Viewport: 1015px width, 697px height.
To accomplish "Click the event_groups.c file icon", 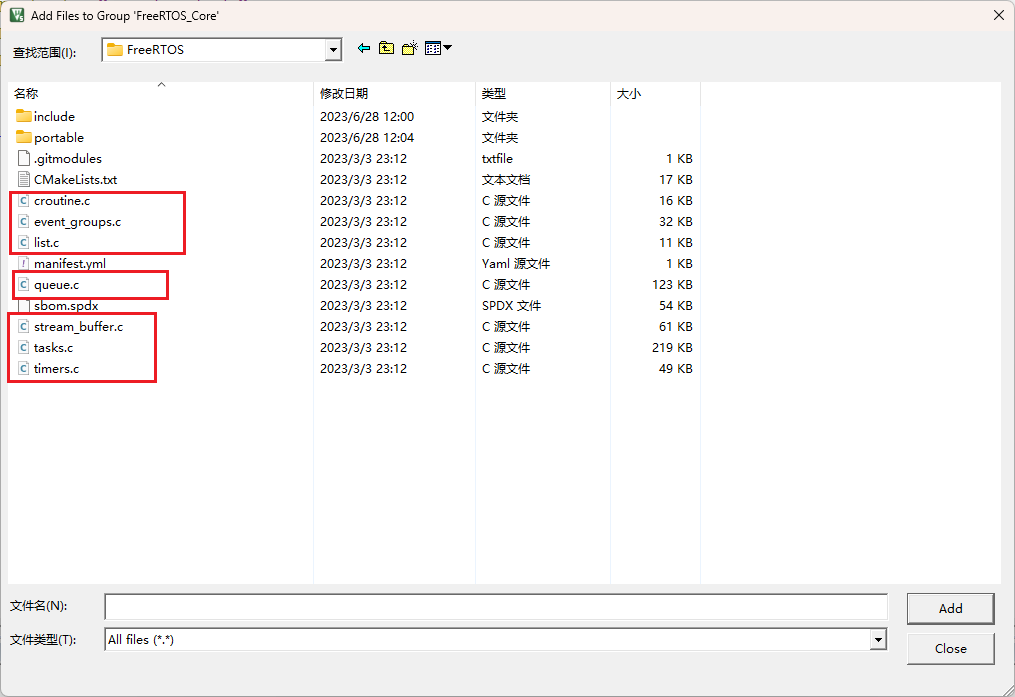I will tap(24, 221).
